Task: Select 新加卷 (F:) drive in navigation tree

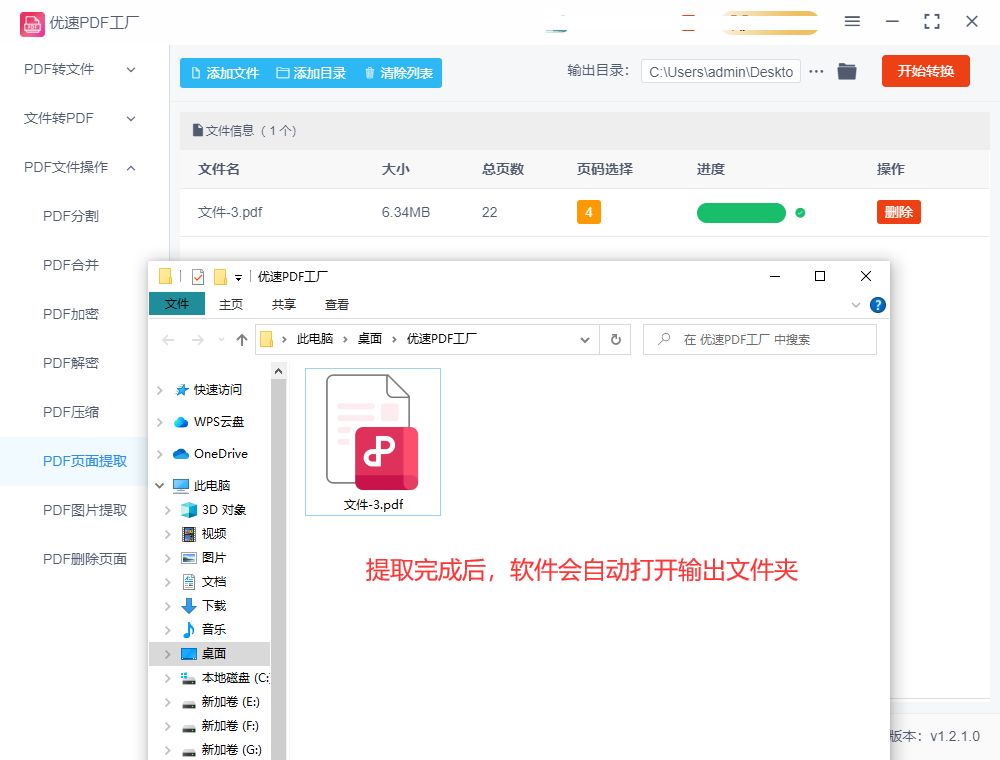Action: click(x=230, y=726)
